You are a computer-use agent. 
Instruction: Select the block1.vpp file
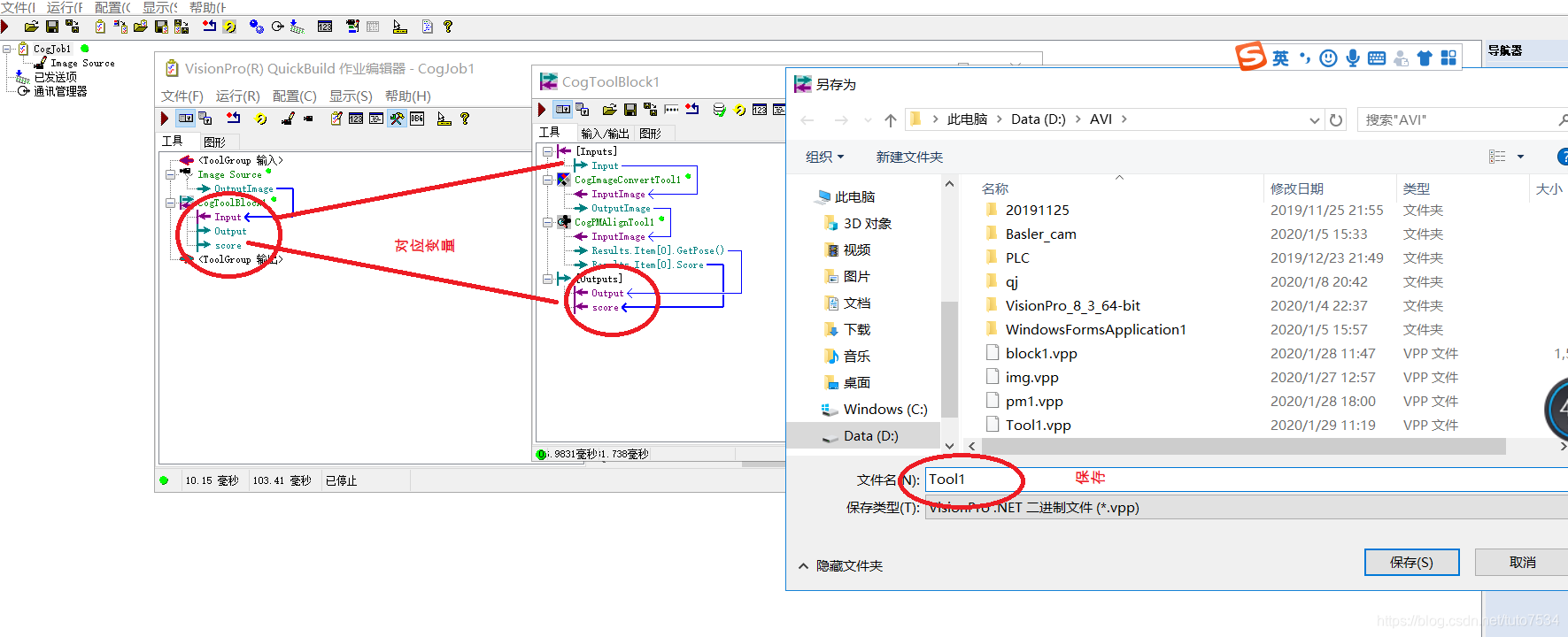point(1041,353)
